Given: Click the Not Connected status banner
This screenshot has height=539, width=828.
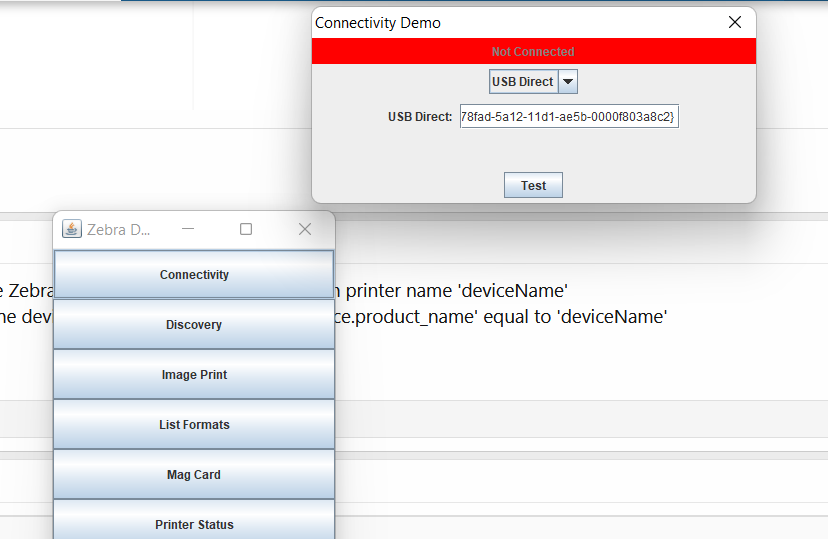Looking at the screenshot, I should (533, 51).
